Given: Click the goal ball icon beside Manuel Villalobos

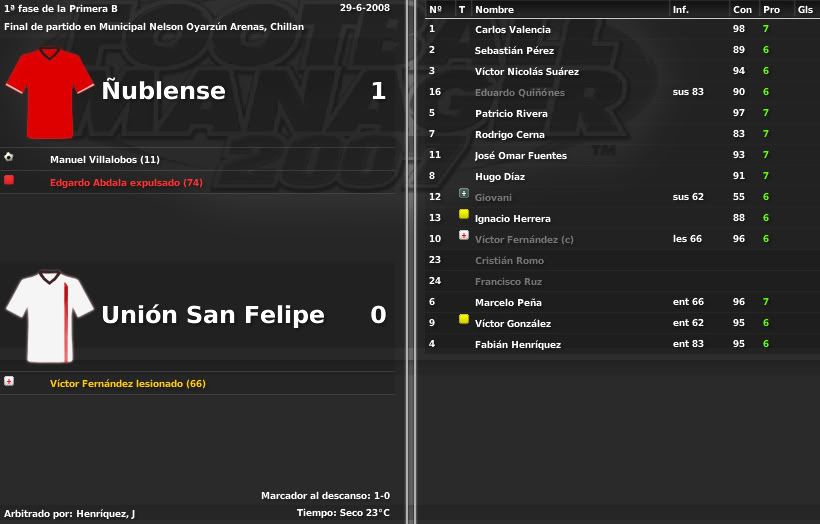Looking at the screenshot, I should [9, 156].
